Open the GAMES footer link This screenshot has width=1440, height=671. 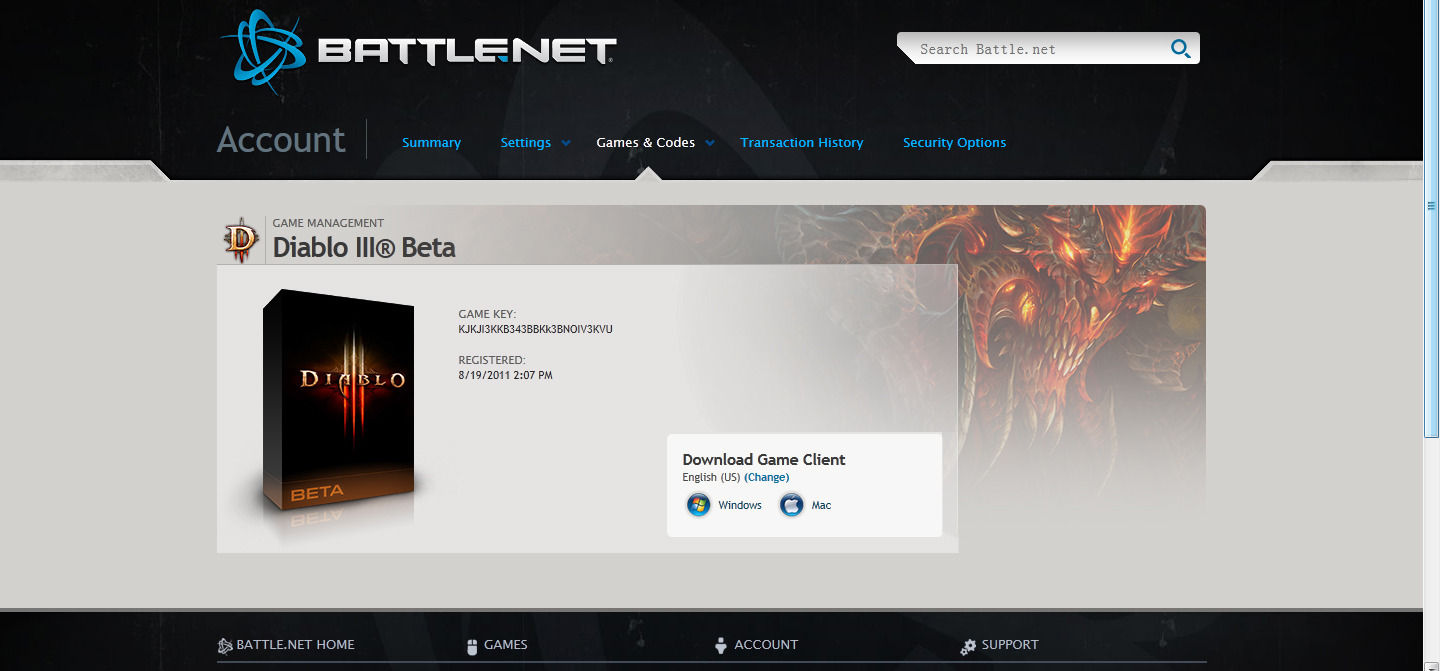pyautogui.click(x=505, y=645)
